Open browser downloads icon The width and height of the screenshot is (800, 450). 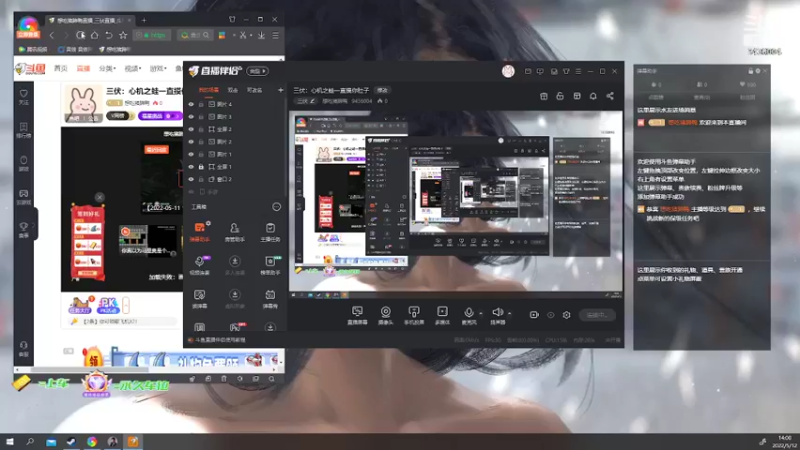pos(261,35)
